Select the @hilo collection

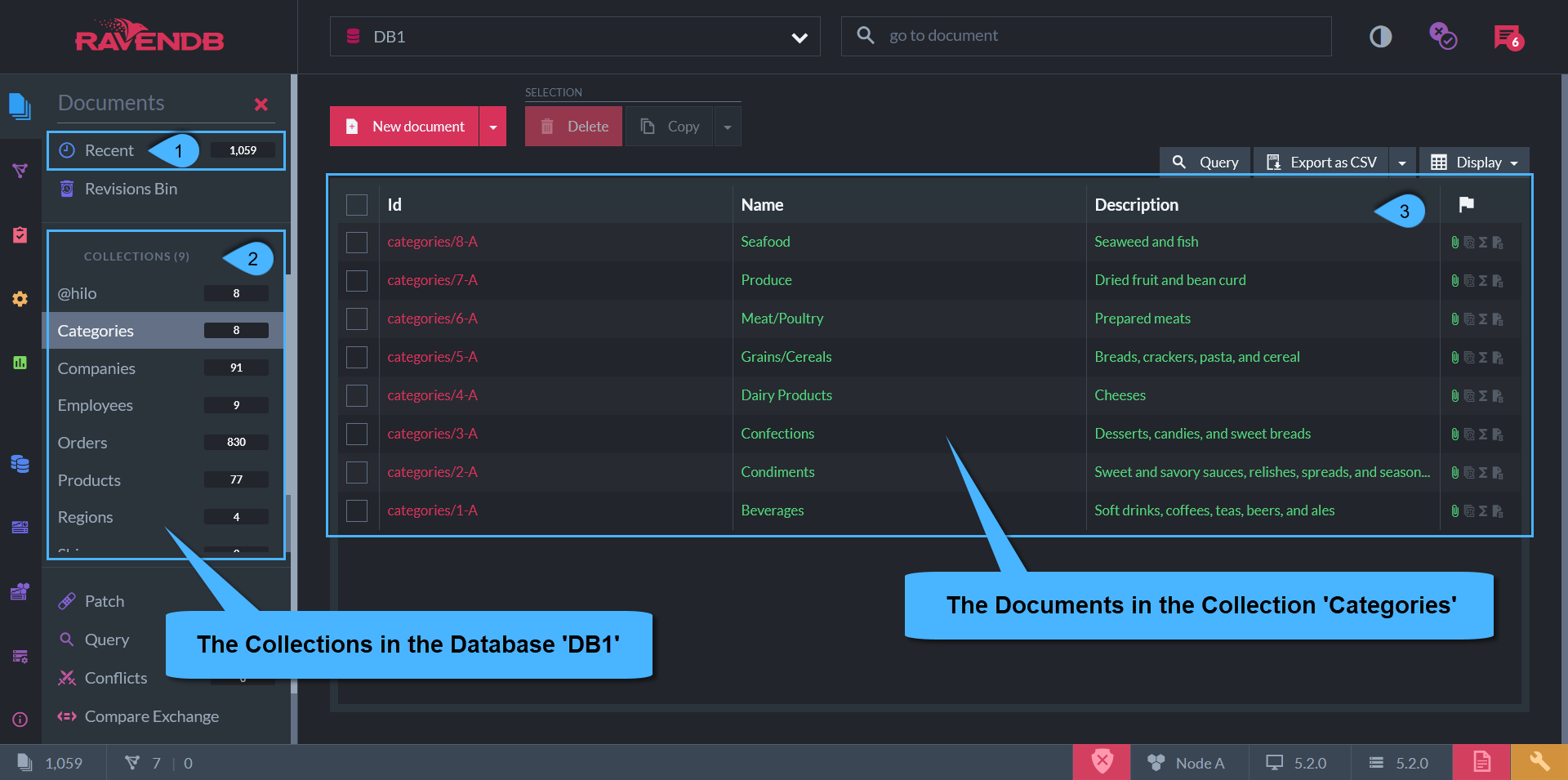coord(163,293)
